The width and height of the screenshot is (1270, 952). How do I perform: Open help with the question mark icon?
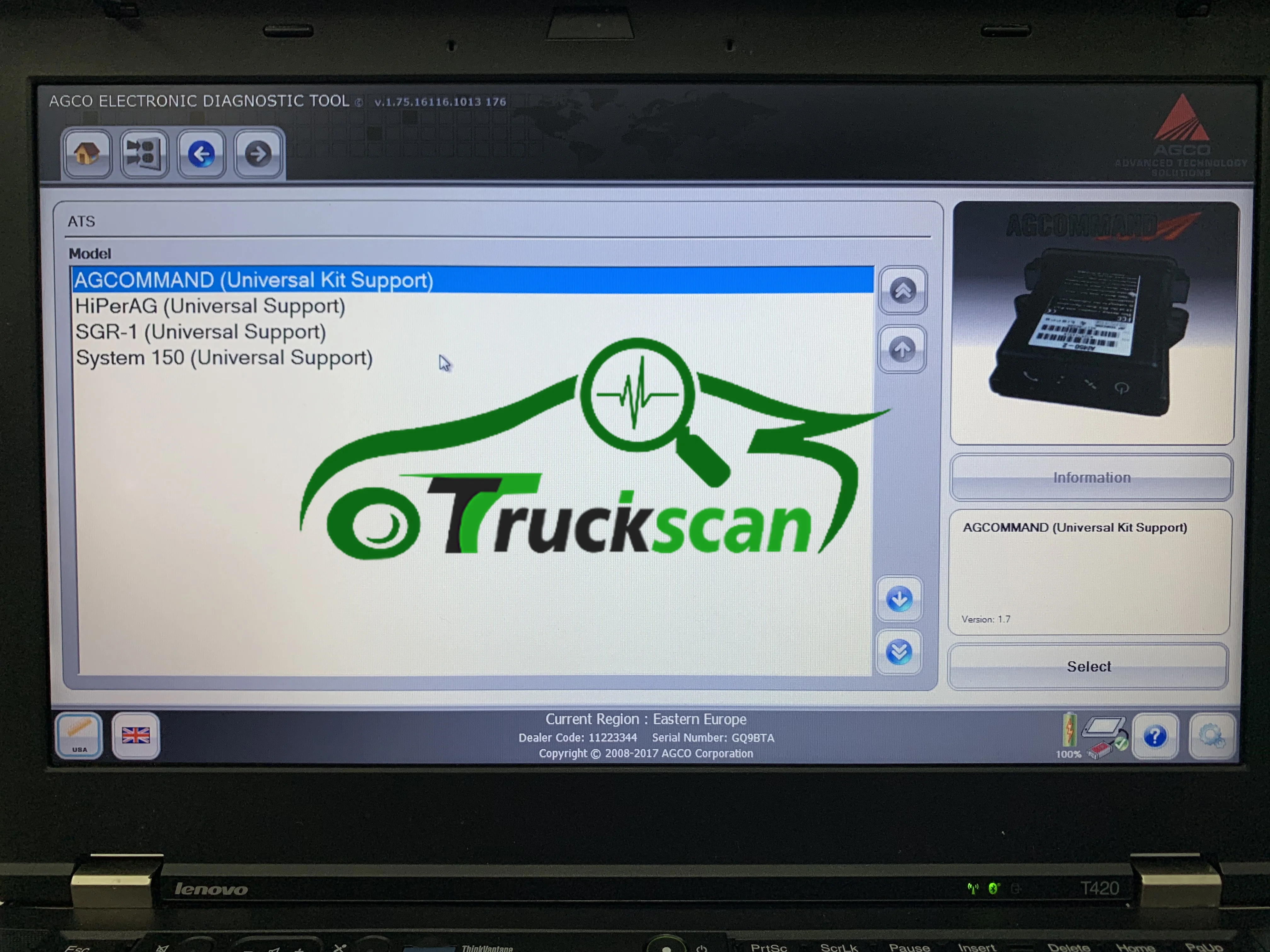click(1155, 736)
